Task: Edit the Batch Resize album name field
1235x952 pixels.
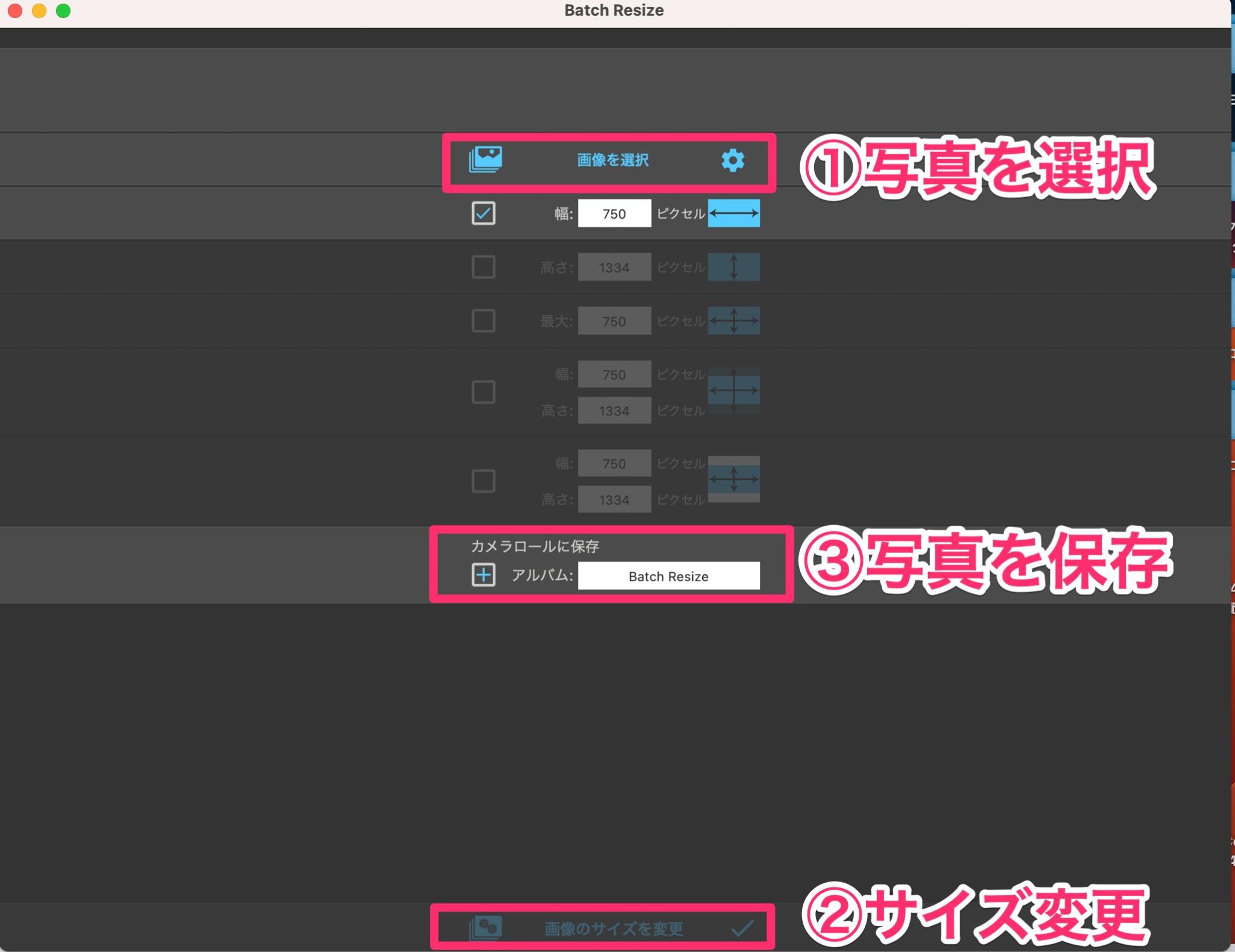Action: tap(669, 576)
